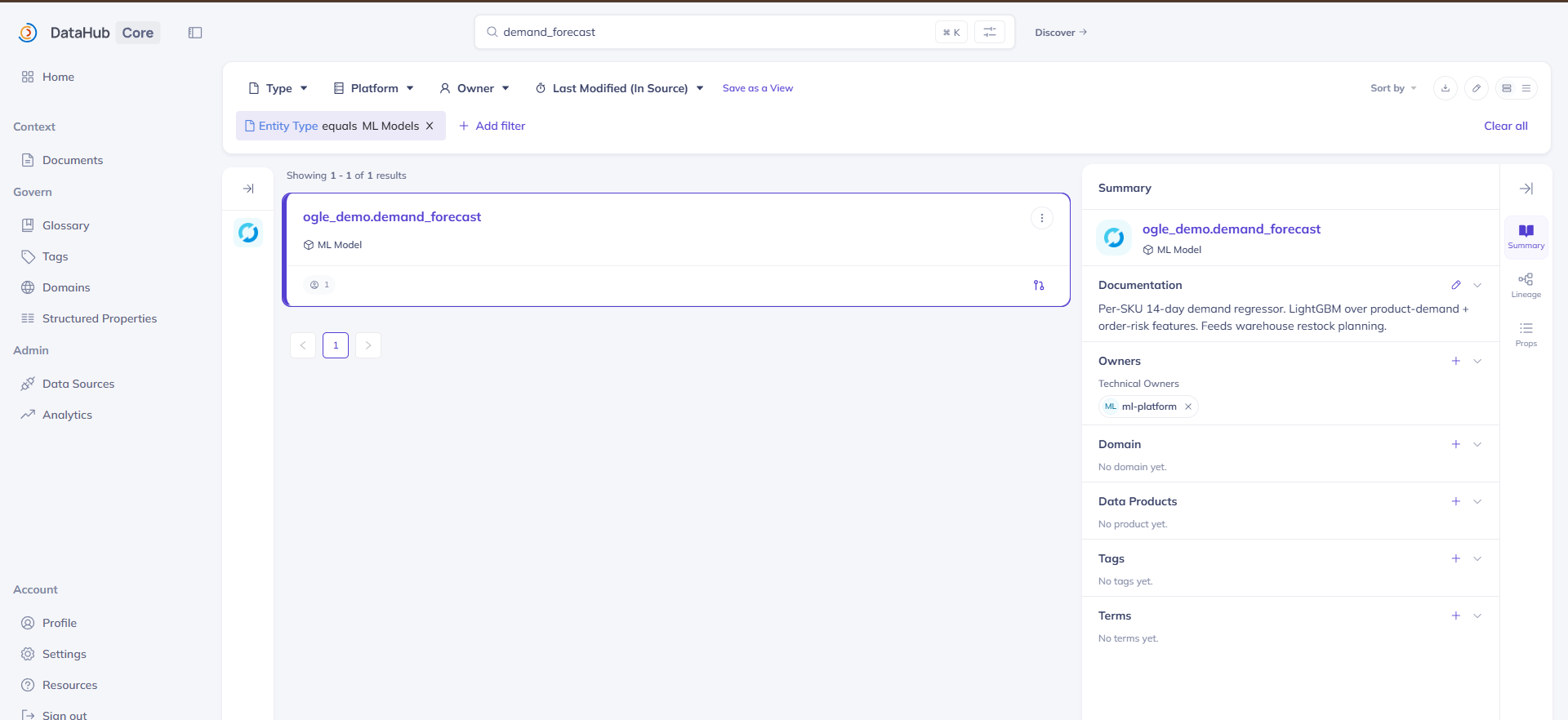Click the owner count badge on result card
Screen dimensions: 1568x720
pyautogui.click(x=320, y=285)
